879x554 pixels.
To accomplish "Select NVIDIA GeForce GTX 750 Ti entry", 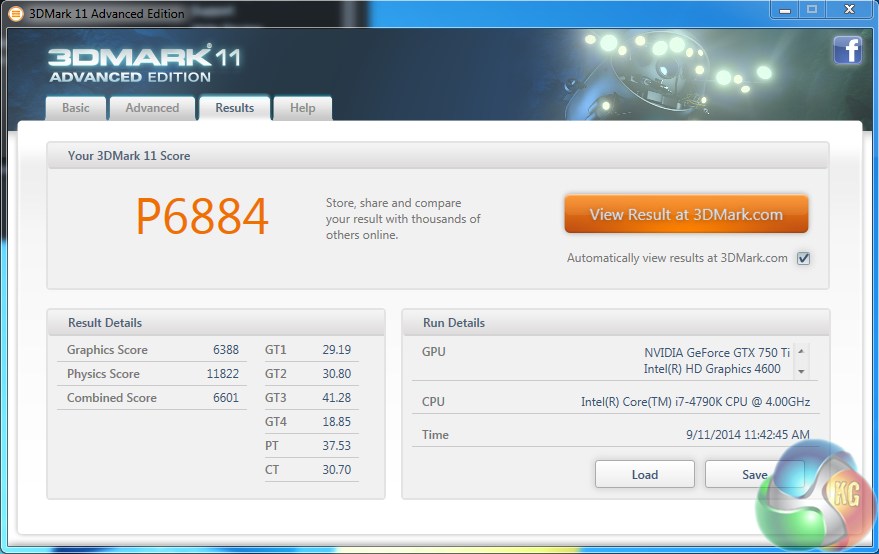I will click(x=717, y=353).
